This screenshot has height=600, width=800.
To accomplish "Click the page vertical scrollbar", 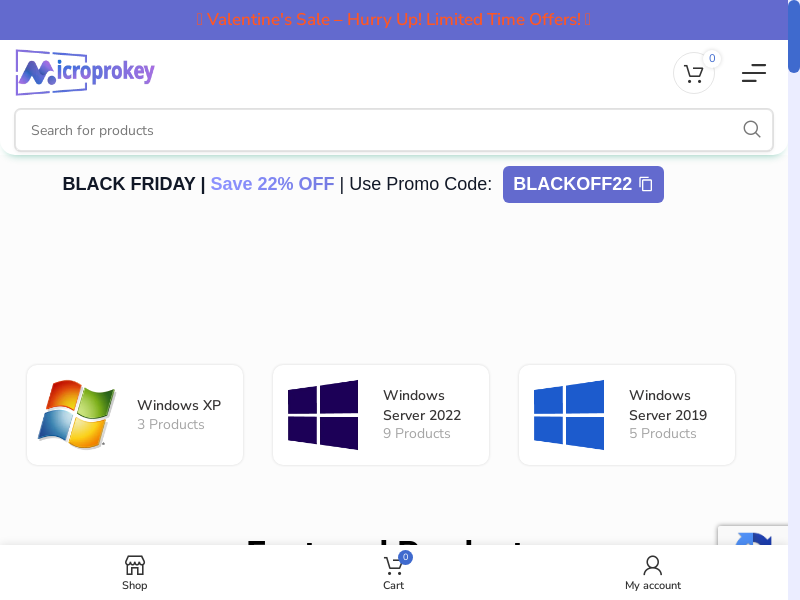I will [794, 300].
